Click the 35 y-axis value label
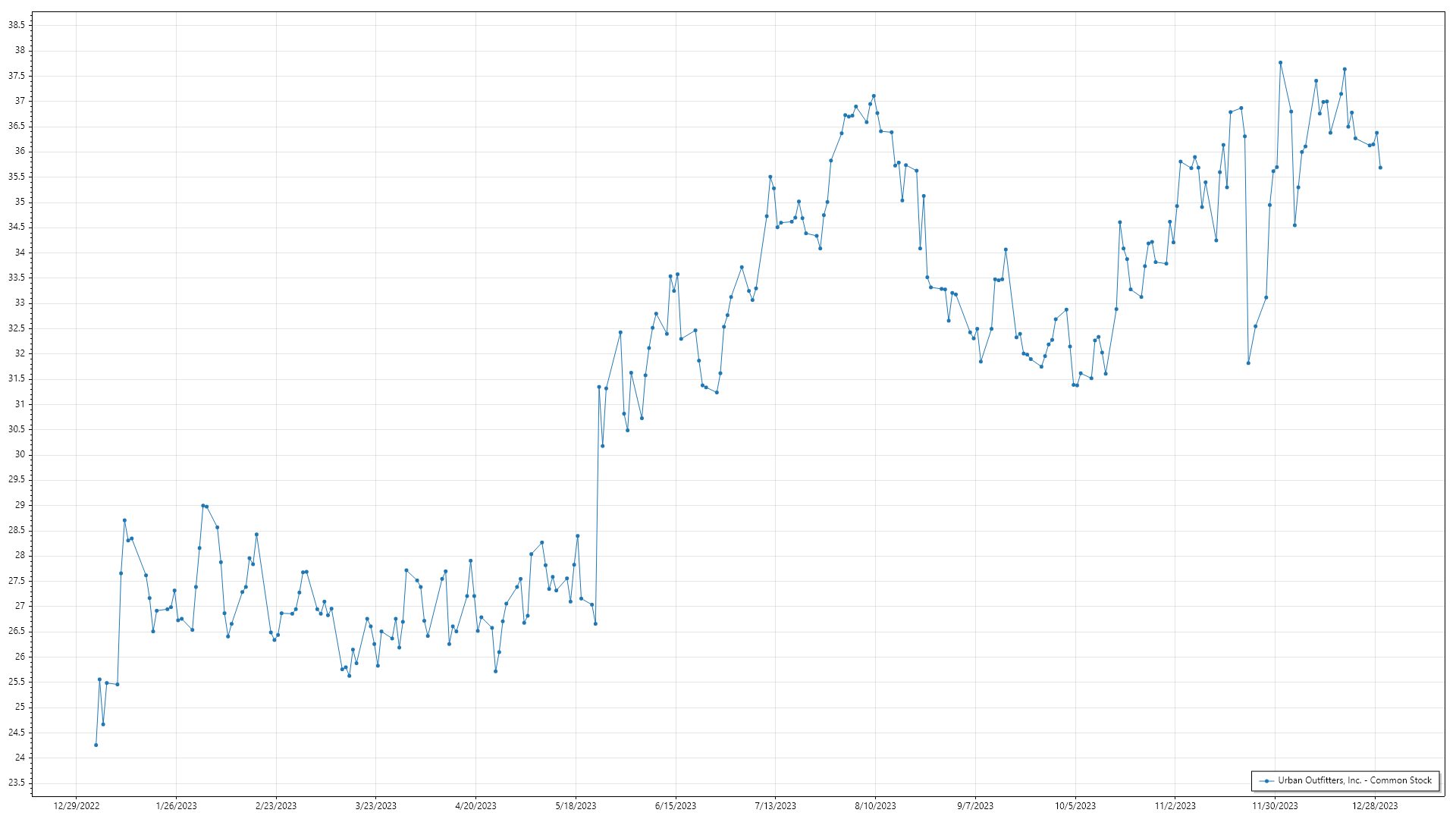 tap(20, 202)
